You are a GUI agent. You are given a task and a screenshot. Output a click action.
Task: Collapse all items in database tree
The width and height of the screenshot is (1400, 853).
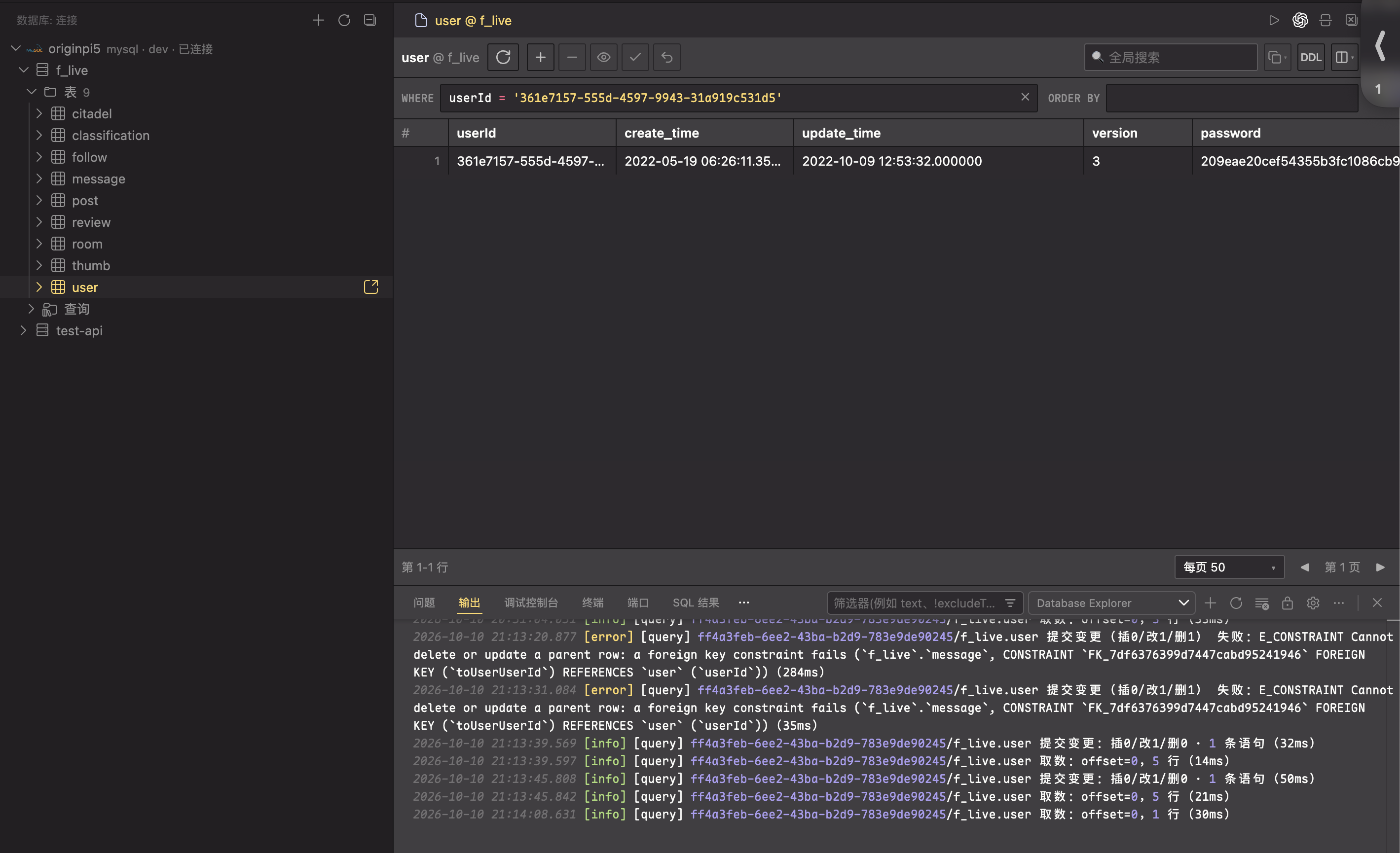370,20
